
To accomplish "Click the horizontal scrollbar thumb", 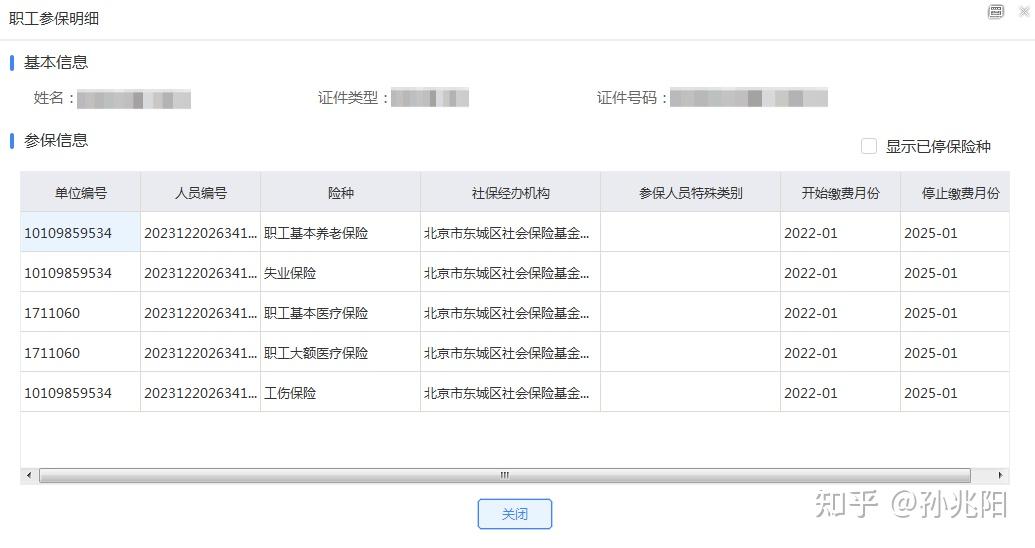I will pyautogui.click(x=504, y=476).
